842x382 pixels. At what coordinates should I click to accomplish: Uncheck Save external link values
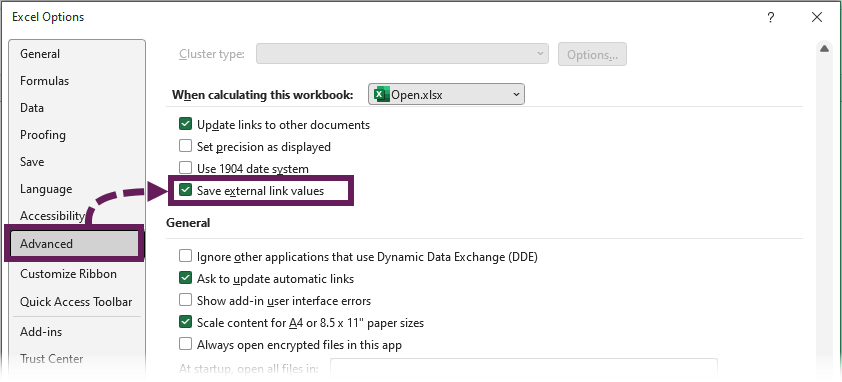pyautogui.click(x=185, y=190)
